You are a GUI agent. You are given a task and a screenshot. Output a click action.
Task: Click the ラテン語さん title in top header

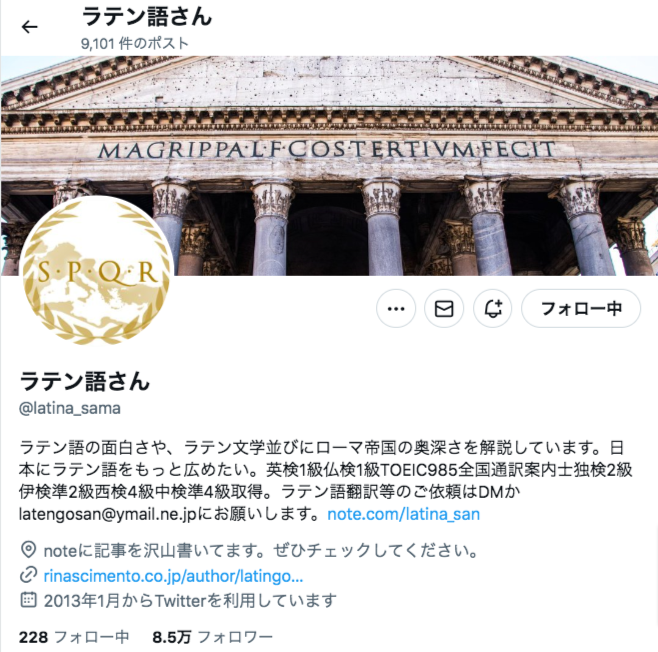147,17
